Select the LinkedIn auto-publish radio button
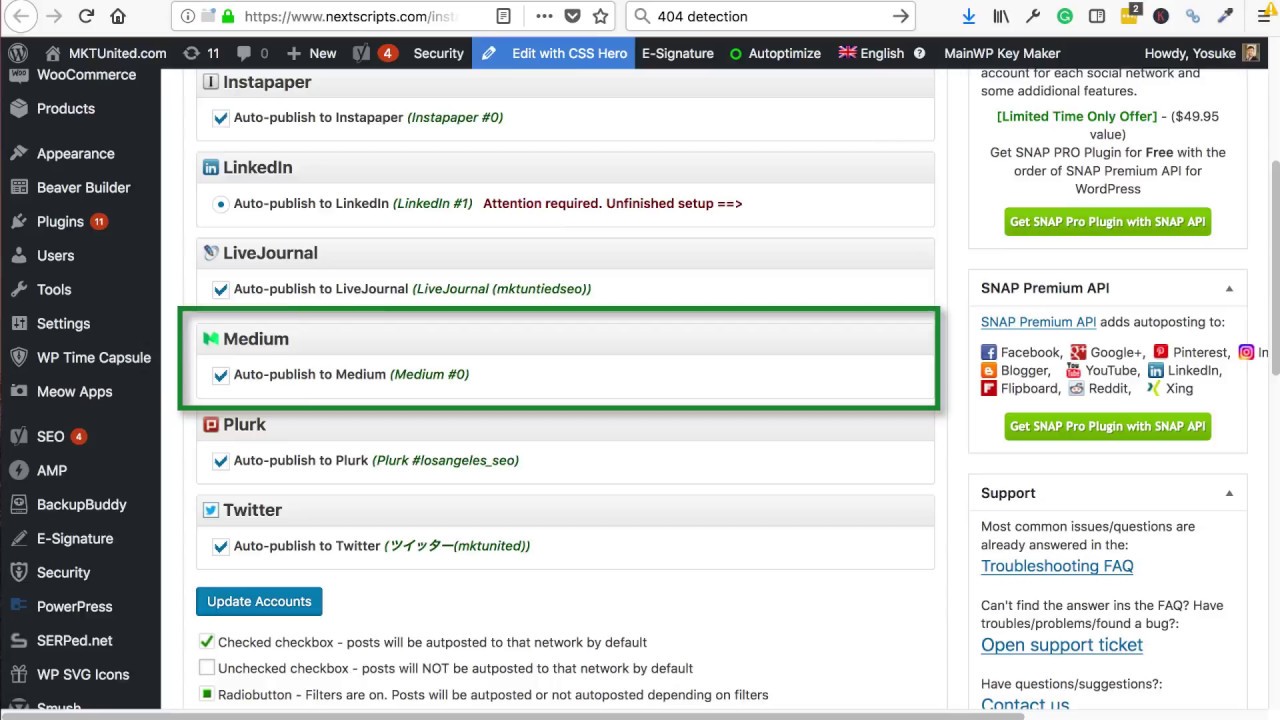 pos(220,204)
